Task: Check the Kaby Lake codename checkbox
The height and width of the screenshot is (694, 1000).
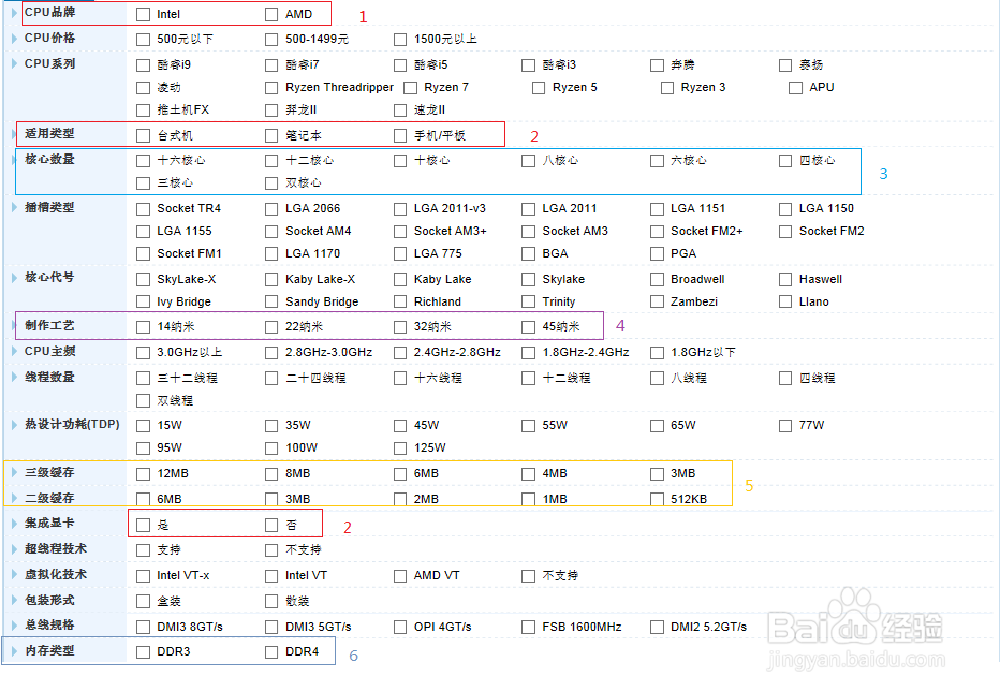Action: [x=401, y=279]
